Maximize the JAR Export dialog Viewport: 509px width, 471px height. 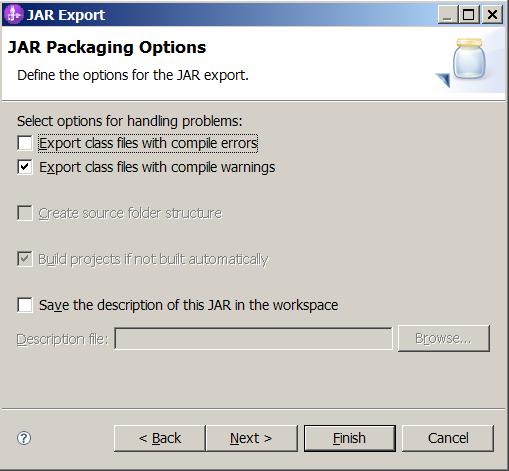(x=469, y=15)
